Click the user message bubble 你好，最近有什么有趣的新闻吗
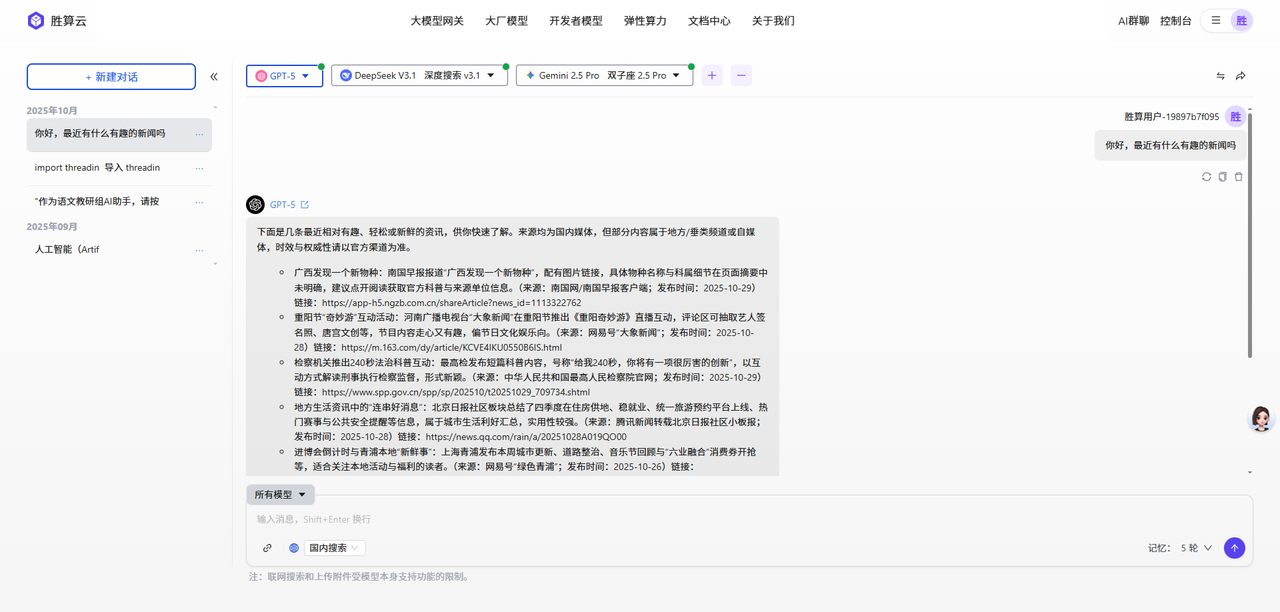The width and height of the screenshot is (1280, 612). click(x=1170, y=145)
